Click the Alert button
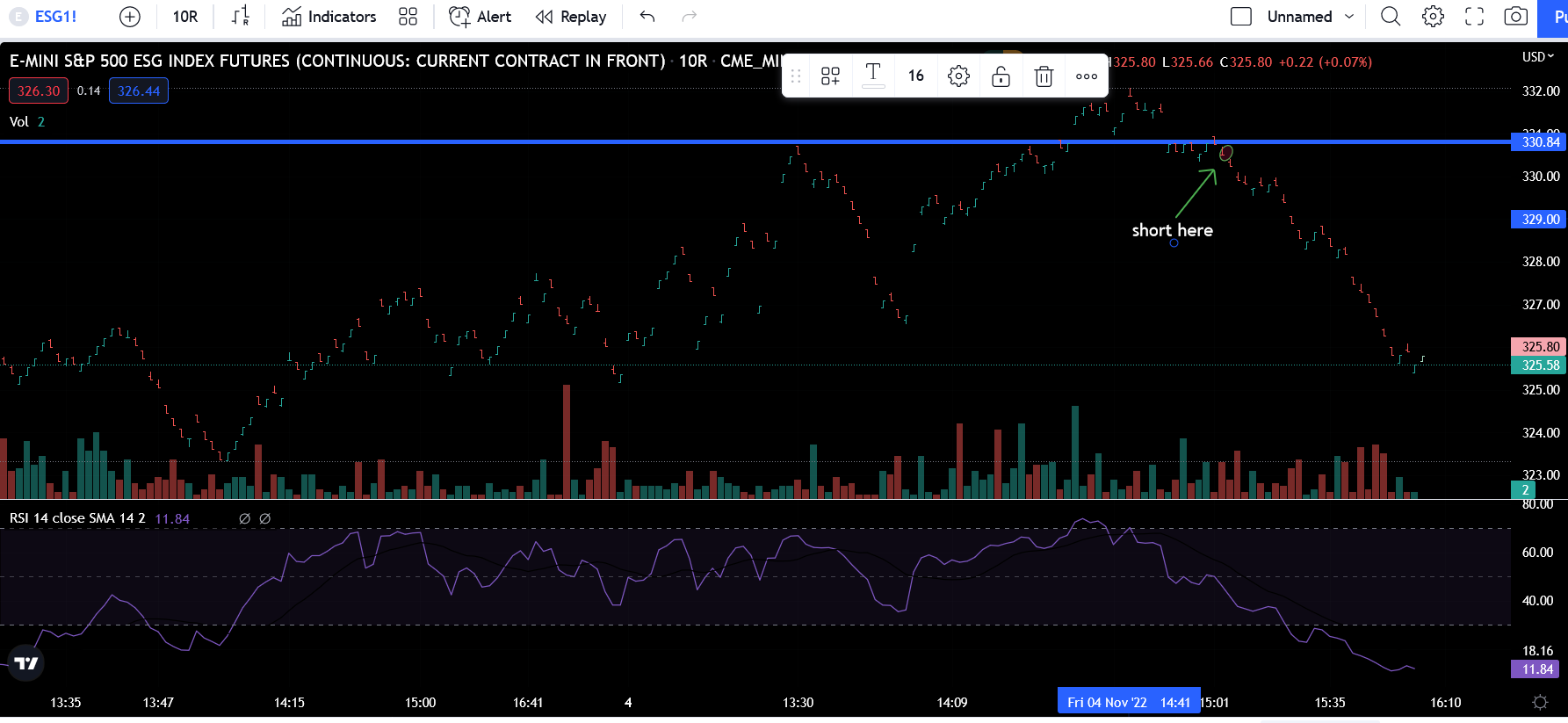 [481, 17]
